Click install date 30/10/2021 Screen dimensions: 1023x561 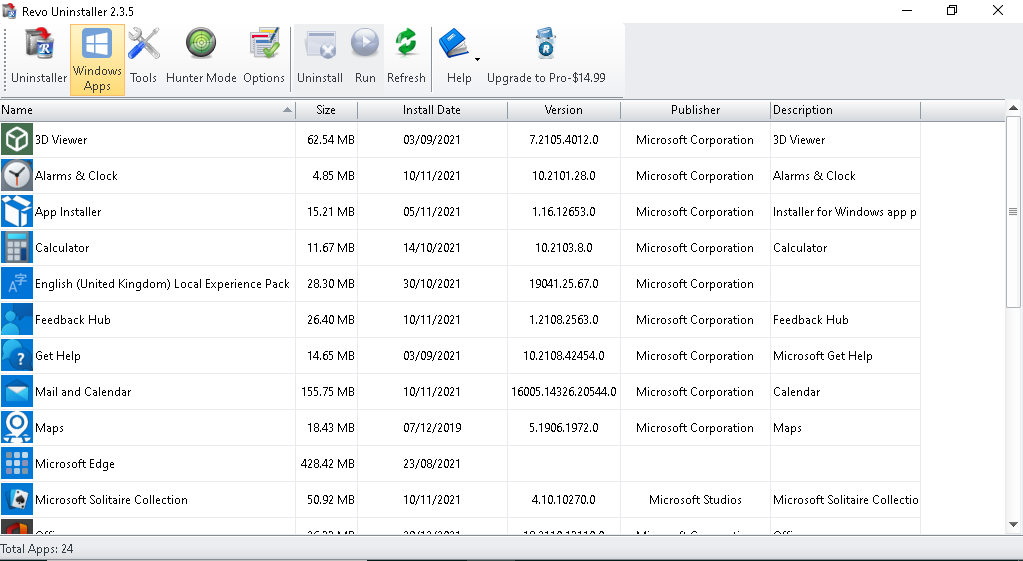(432, 284)
